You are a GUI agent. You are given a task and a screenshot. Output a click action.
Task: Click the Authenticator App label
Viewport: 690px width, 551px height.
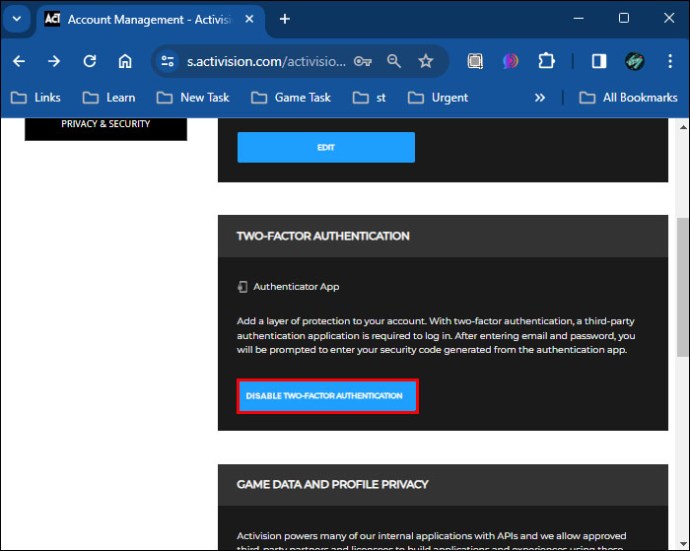[x=296, y=287]
